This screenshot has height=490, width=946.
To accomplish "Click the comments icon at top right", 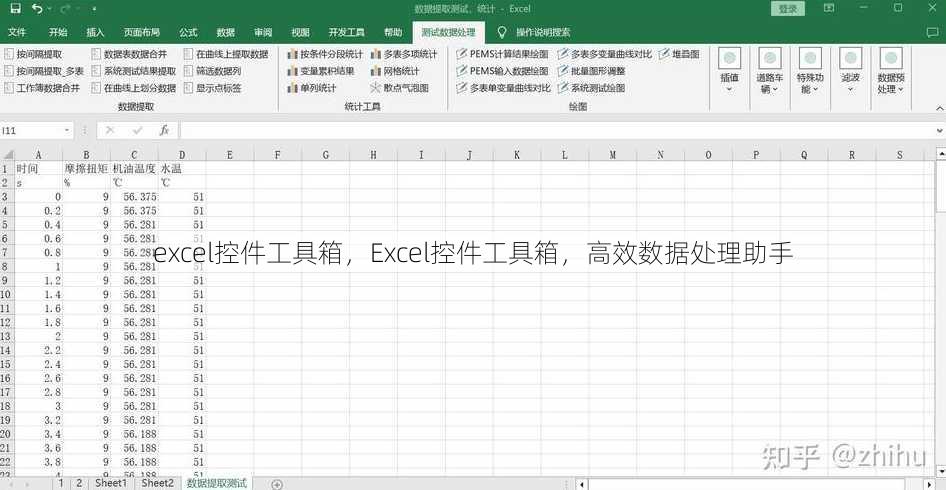I will pyautogui.click(x=932, y=32).
